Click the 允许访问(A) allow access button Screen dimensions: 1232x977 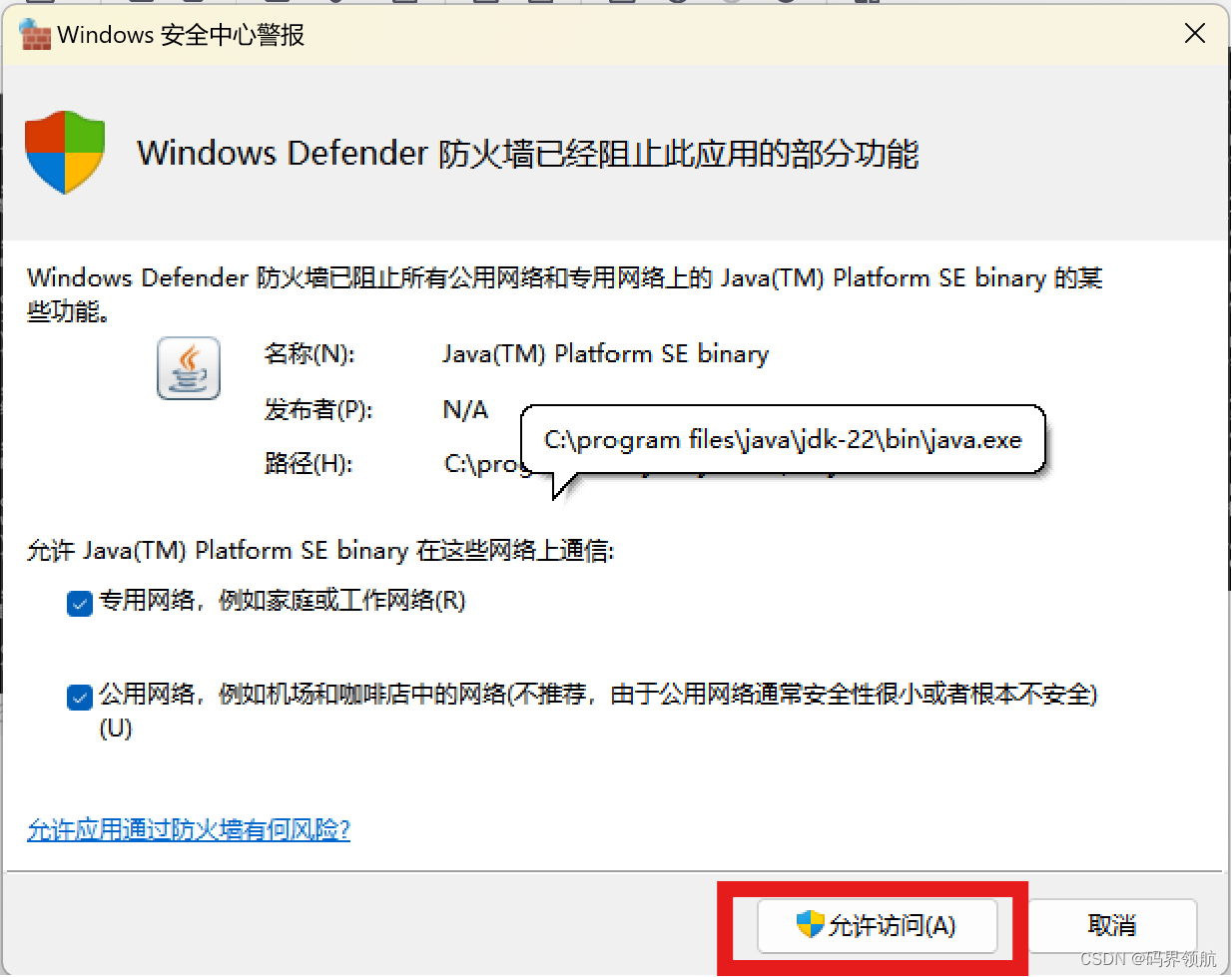[878, 926]
